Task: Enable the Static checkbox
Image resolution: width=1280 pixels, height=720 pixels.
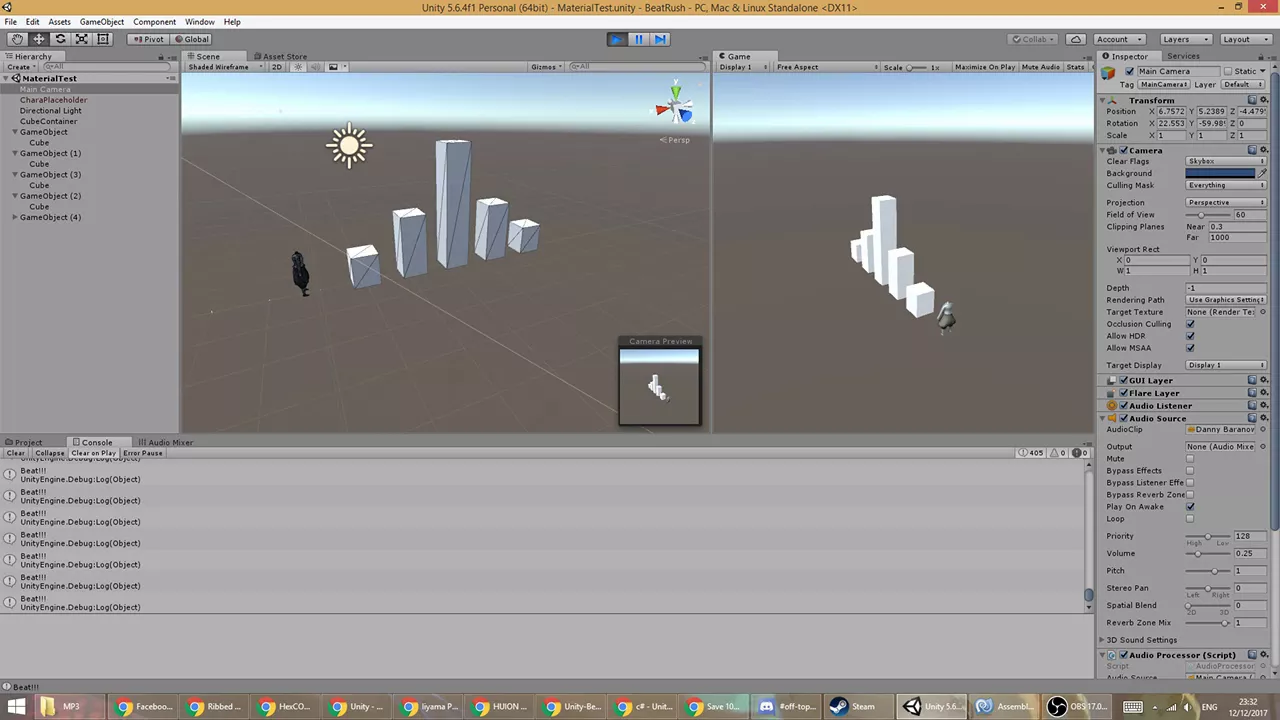Action: coord(1228,72)
